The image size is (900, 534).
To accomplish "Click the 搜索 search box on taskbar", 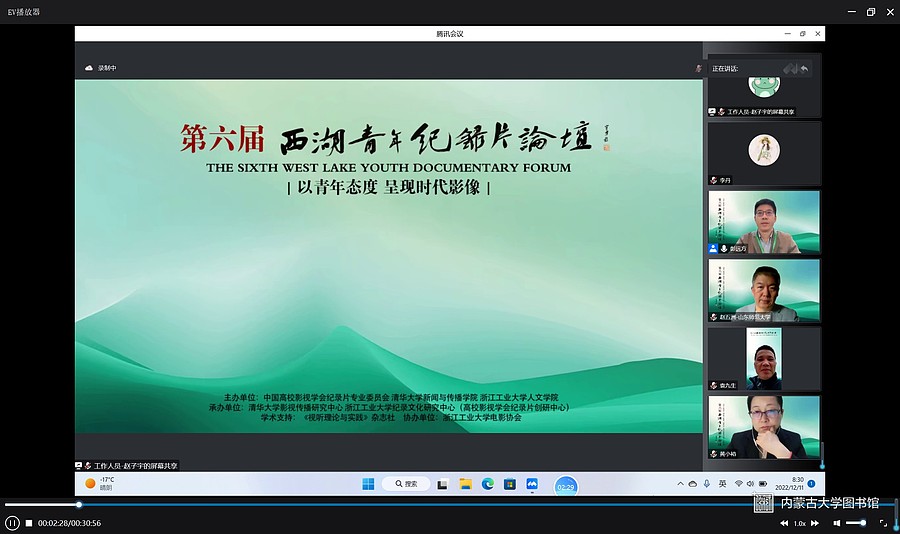I will coord(406,484).
